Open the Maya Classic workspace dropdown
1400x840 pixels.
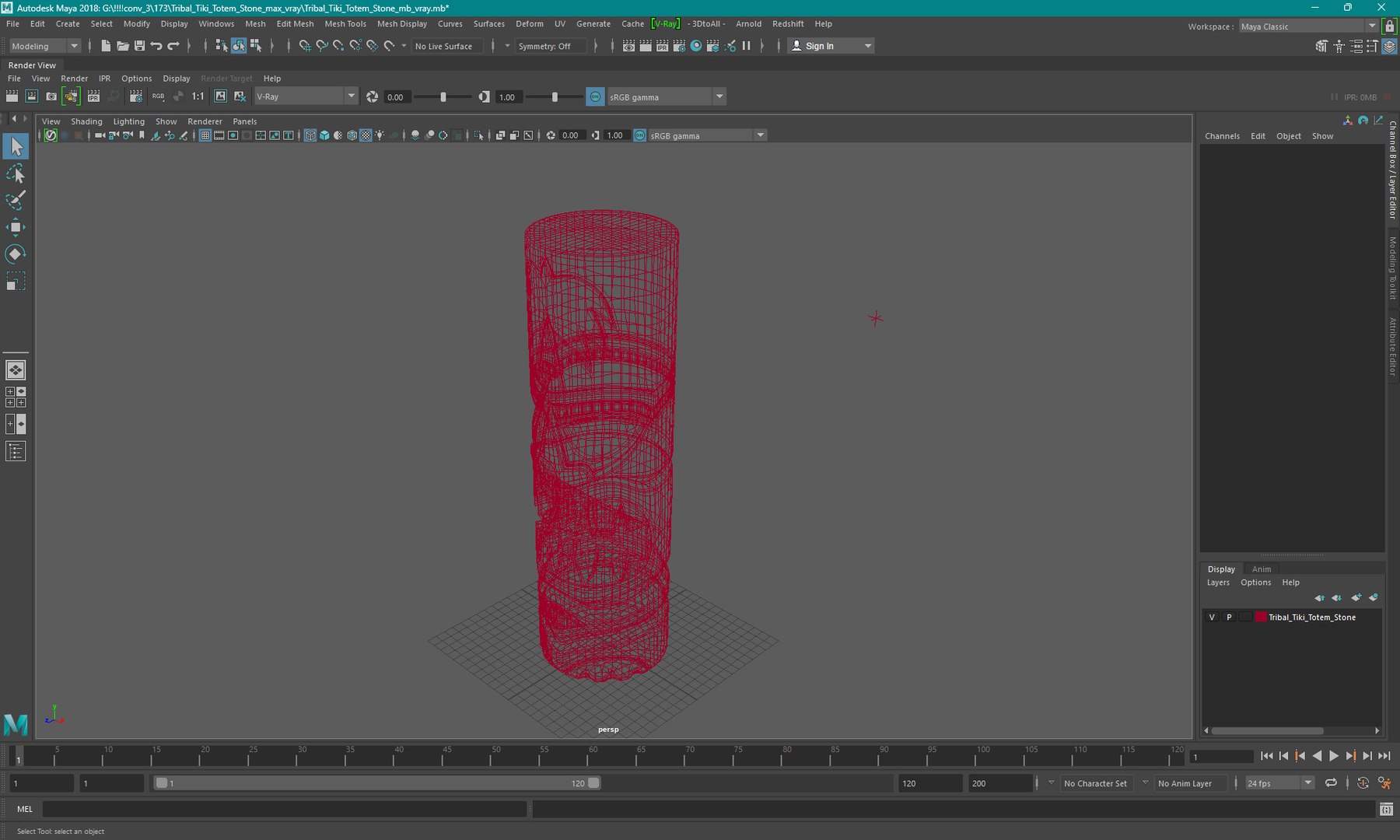tap(1308, 26)
